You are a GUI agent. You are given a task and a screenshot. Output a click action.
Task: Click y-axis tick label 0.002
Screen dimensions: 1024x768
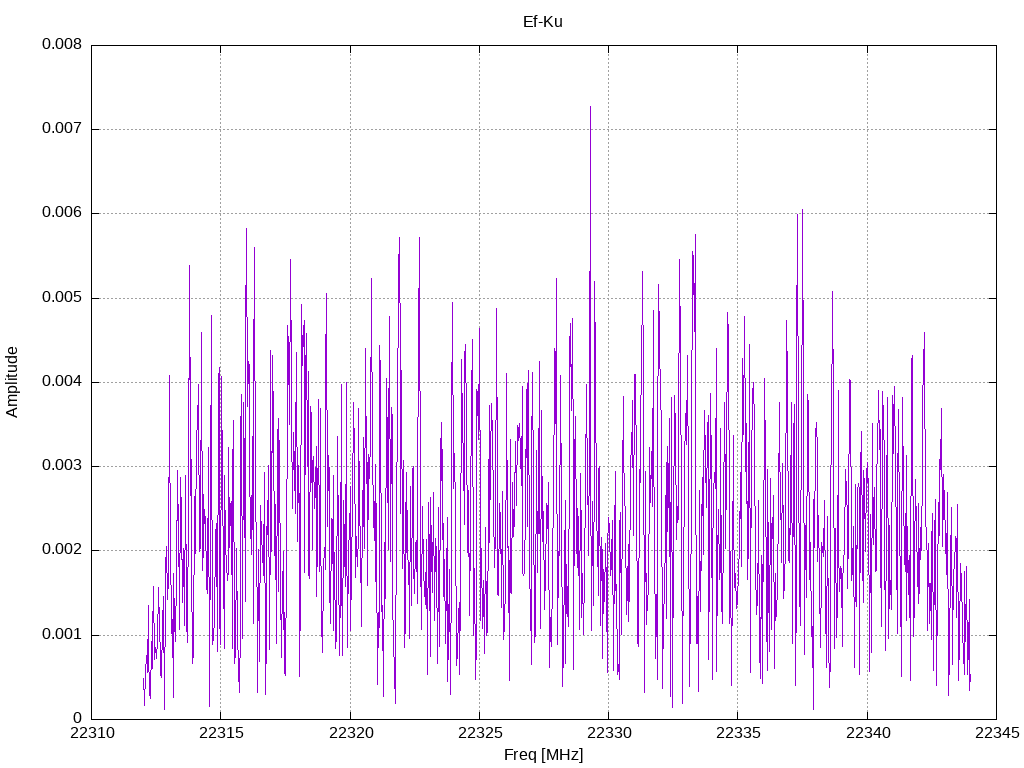coord(62,550)
